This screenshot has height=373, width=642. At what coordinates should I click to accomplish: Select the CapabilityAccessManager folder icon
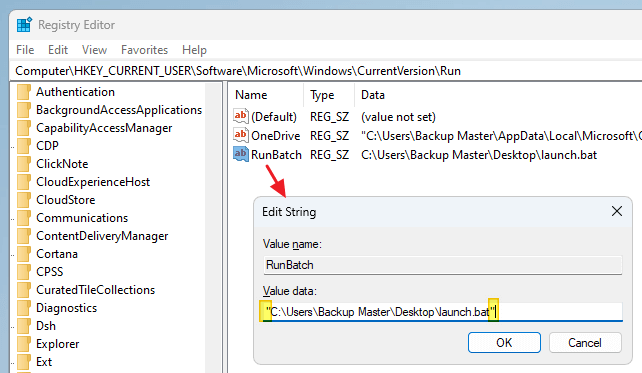(x=24, y=128)
